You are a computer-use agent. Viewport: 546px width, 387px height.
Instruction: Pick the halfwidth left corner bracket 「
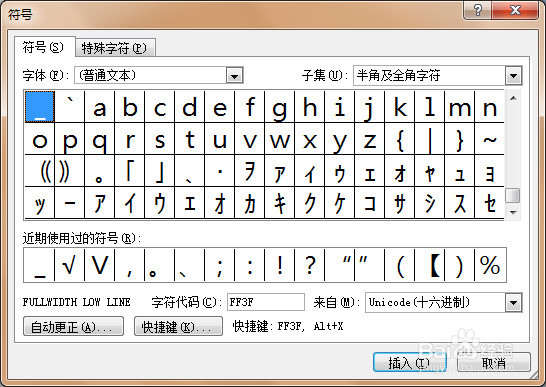pos(130,171)
